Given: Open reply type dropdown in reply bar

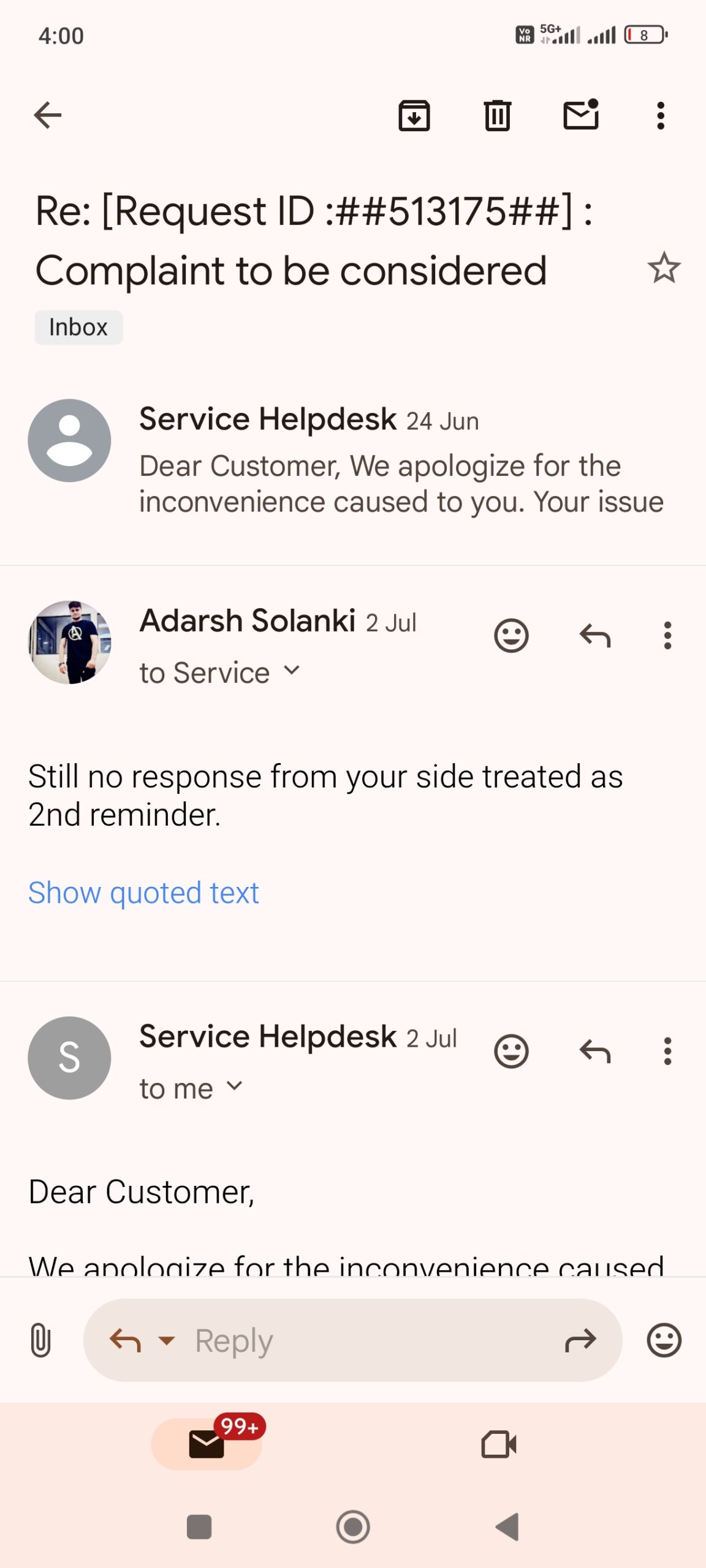Looking at the screenshot, I should click(x=166, y=1340).
